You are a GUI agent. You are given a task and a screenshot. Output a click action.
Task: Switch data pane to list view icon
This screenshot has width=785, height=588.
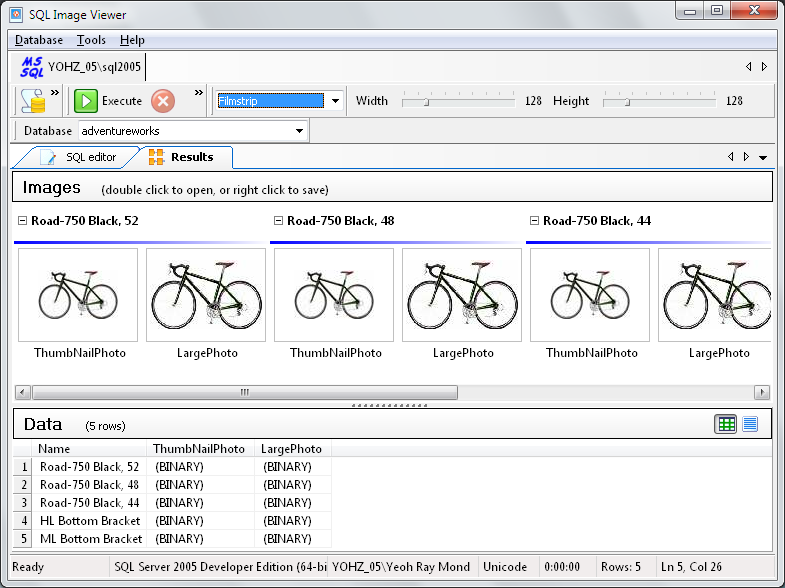coord(750,424)
